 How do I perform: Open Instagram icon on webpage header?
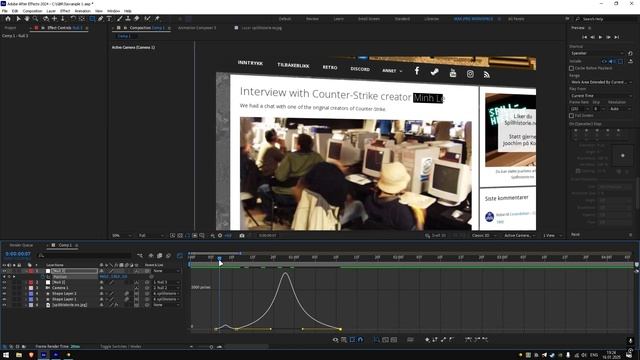(470, 74)
